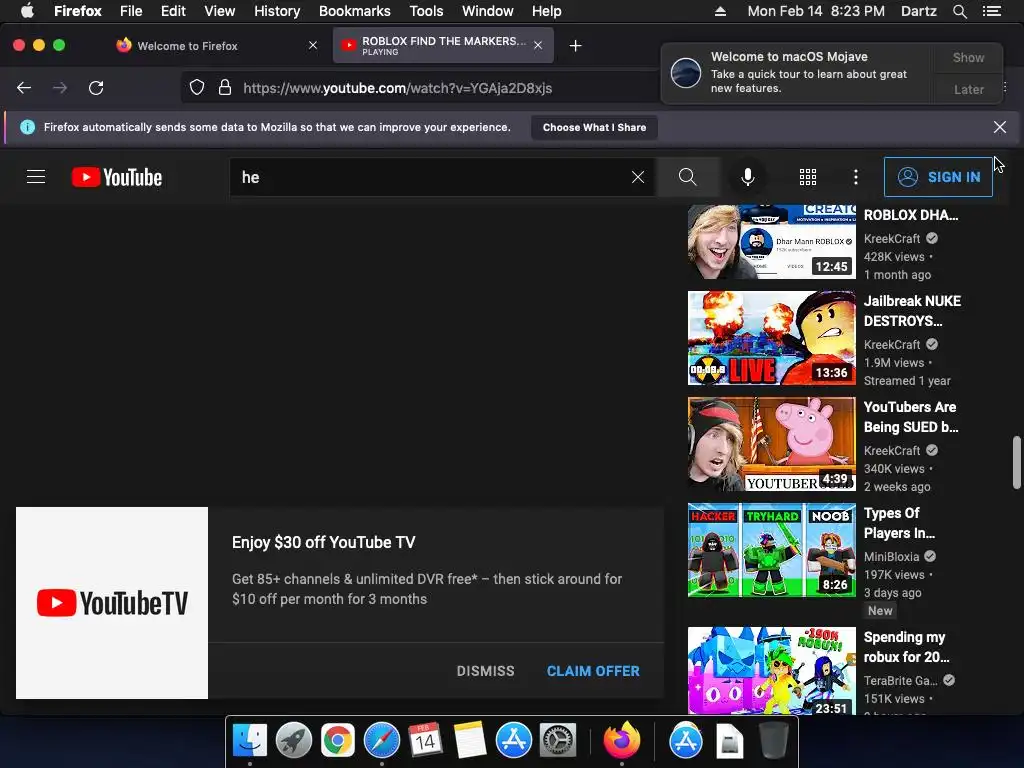The image size is (1024, 768).
Task: Click the date and time in menu bar
Action: pyautogui.click(x=816, y=11)
